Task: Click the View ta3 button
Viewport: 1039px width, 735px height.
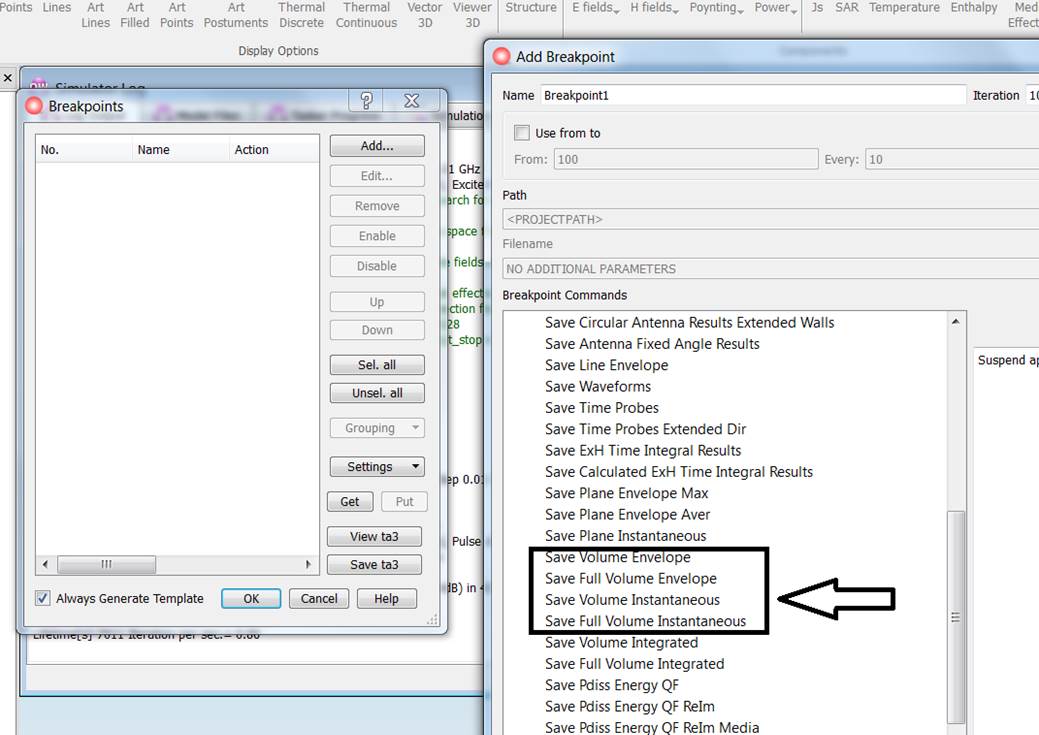Action: 374,536
